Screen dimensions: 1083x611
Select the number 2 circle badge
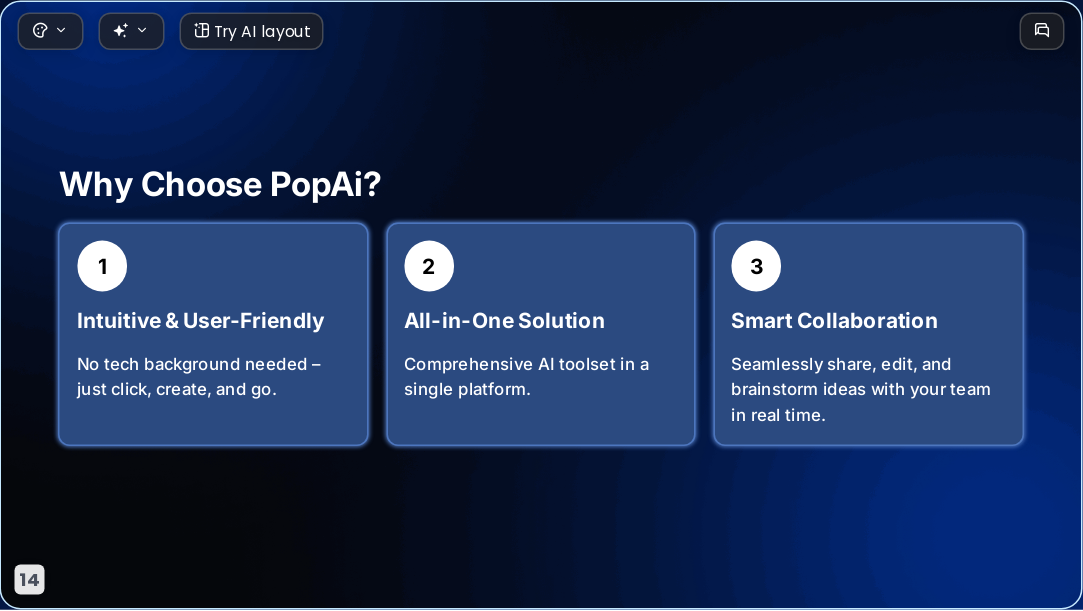point(429,266)
